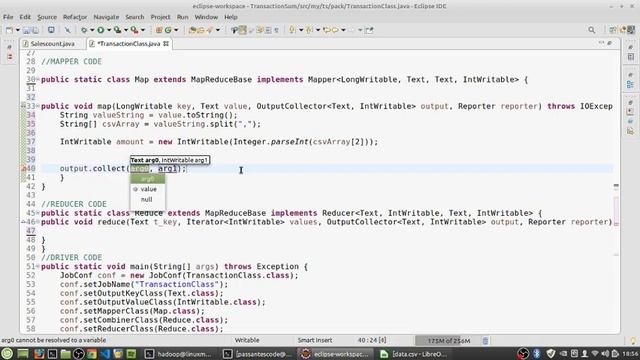Viewport: 640px width, 360px height.
Task: Click the green Run button
Action: coord(100,30)
